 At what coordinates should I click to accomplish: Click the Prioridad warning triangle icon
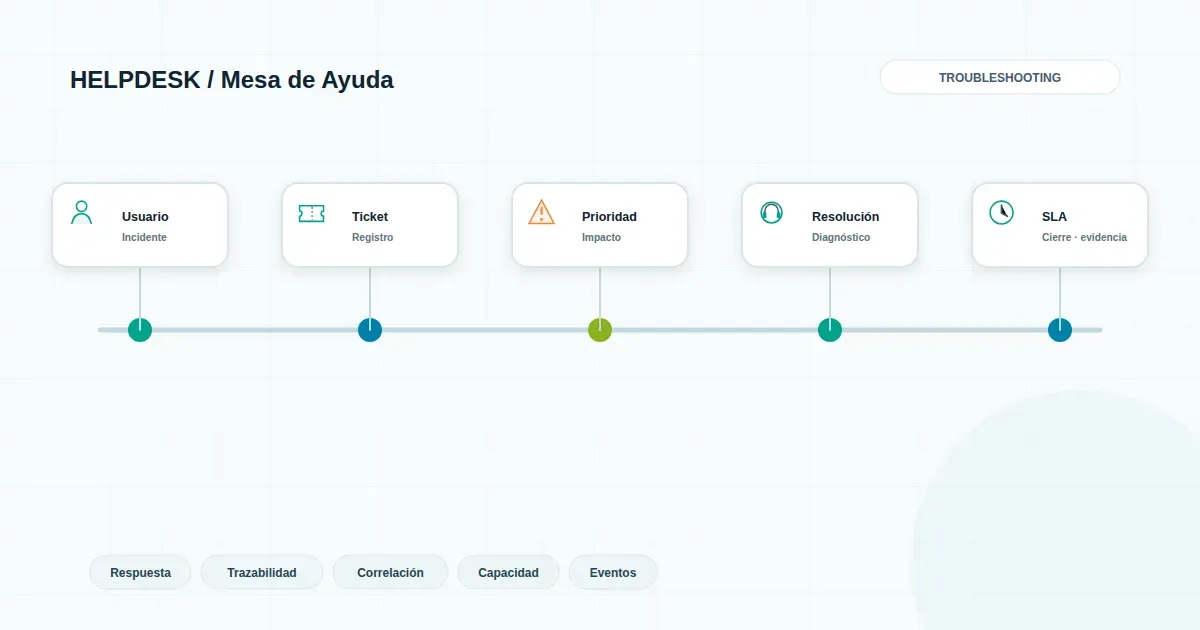click(x=541, y=212)
